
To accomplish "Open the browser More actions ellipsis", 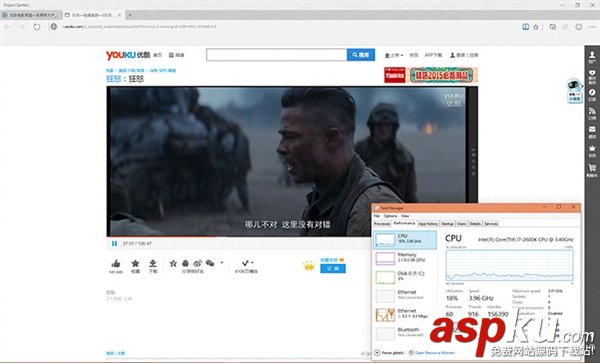I will 592,27.
